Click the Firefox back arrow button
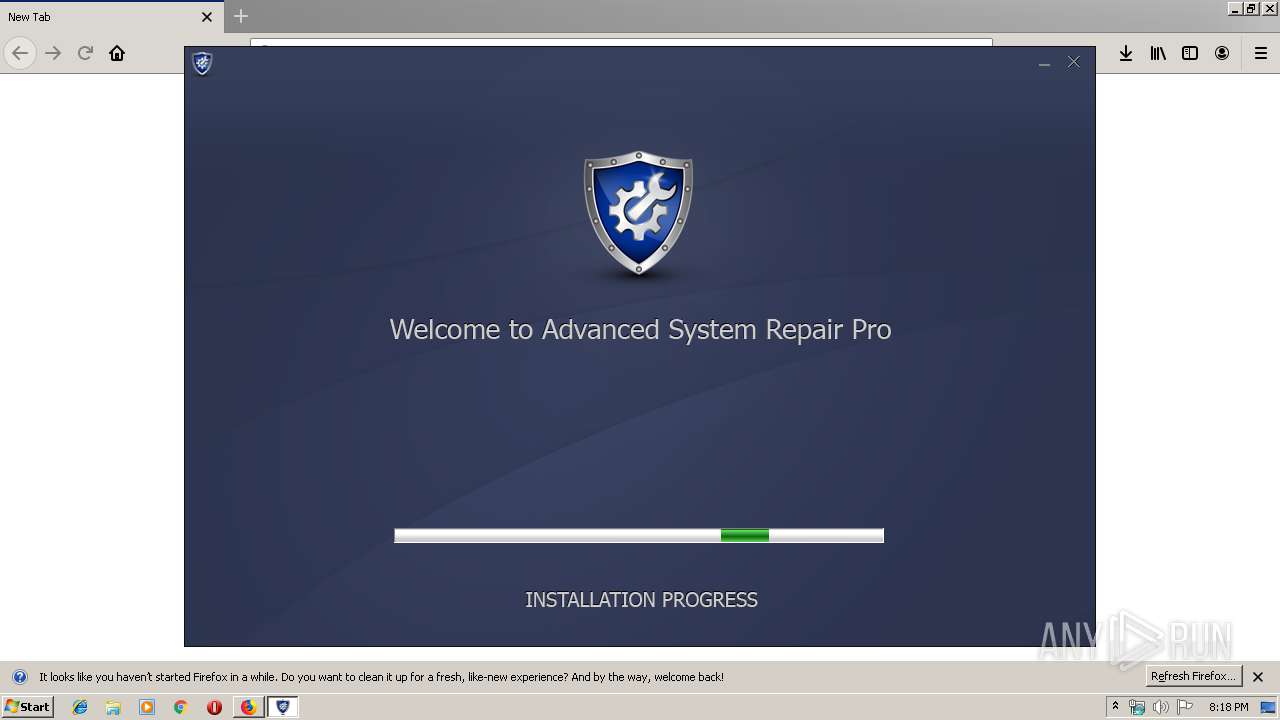 pos(20,53)
